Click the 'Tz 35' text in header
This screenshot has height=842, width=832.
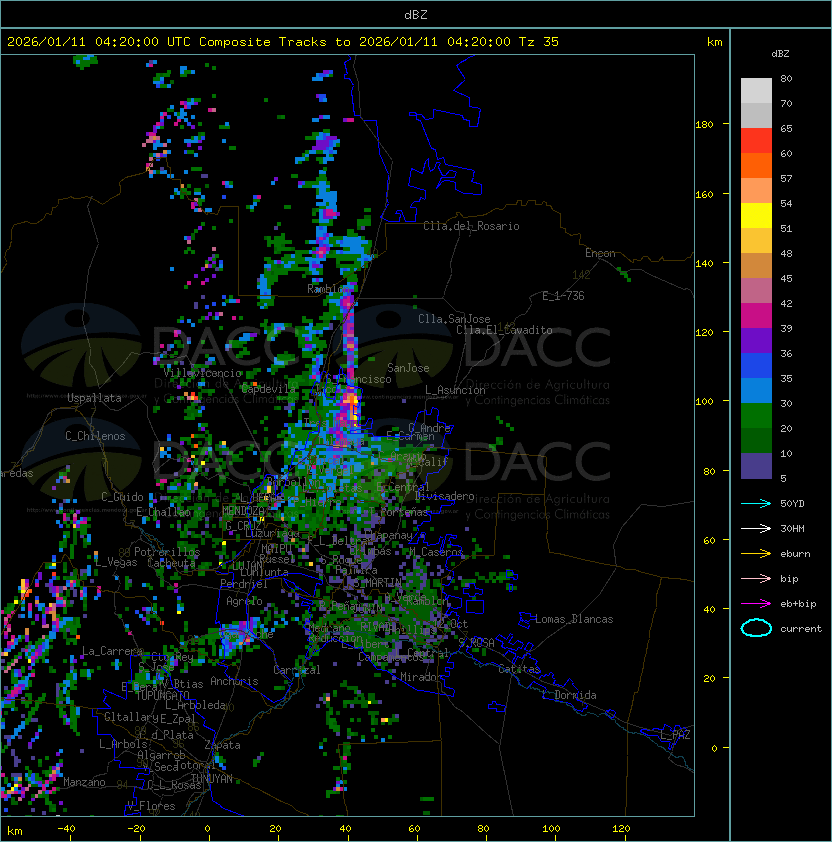click(539, 42)
